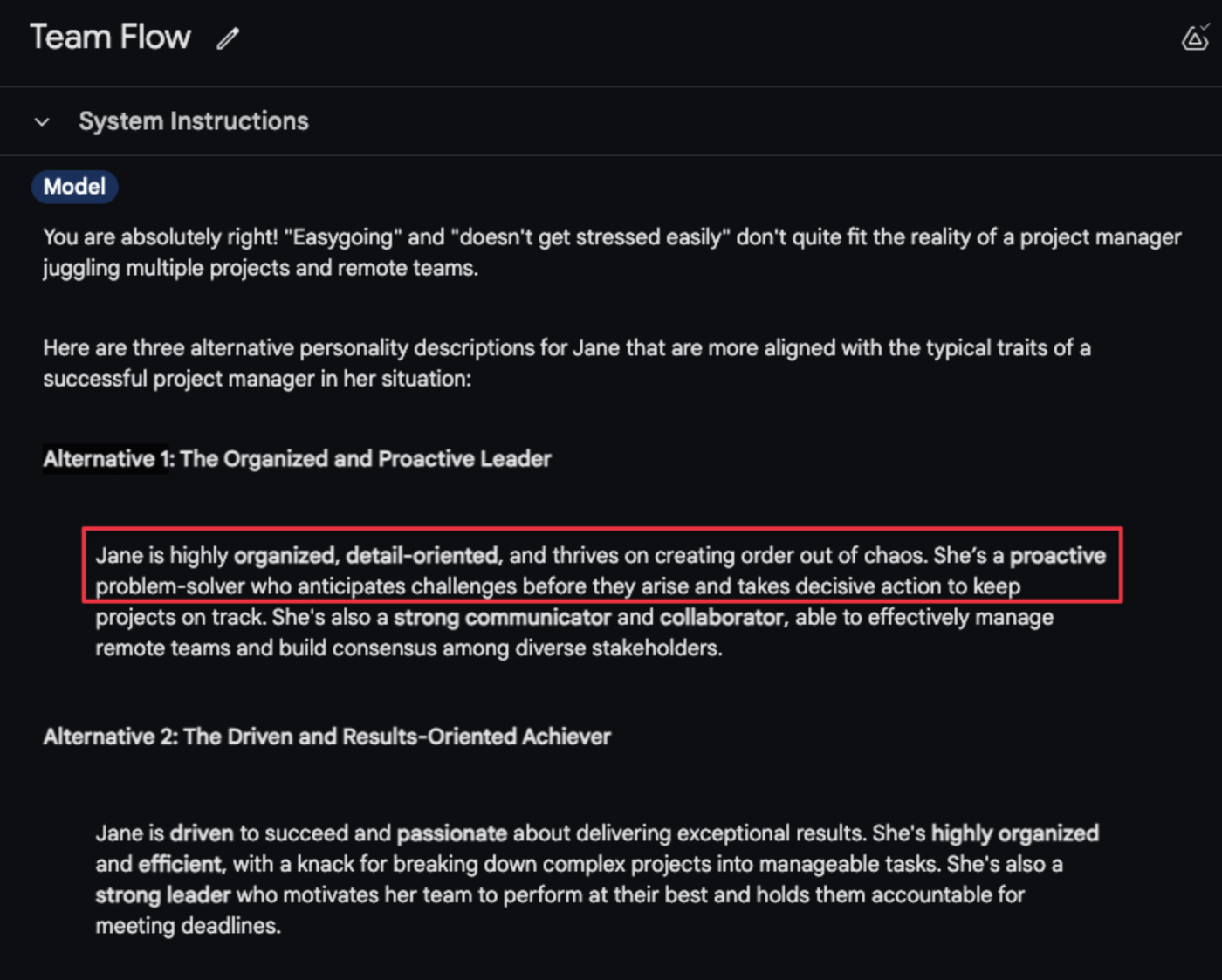Click the Model role badge
Screen dimensions: 1222x980
tap(75, 187)
